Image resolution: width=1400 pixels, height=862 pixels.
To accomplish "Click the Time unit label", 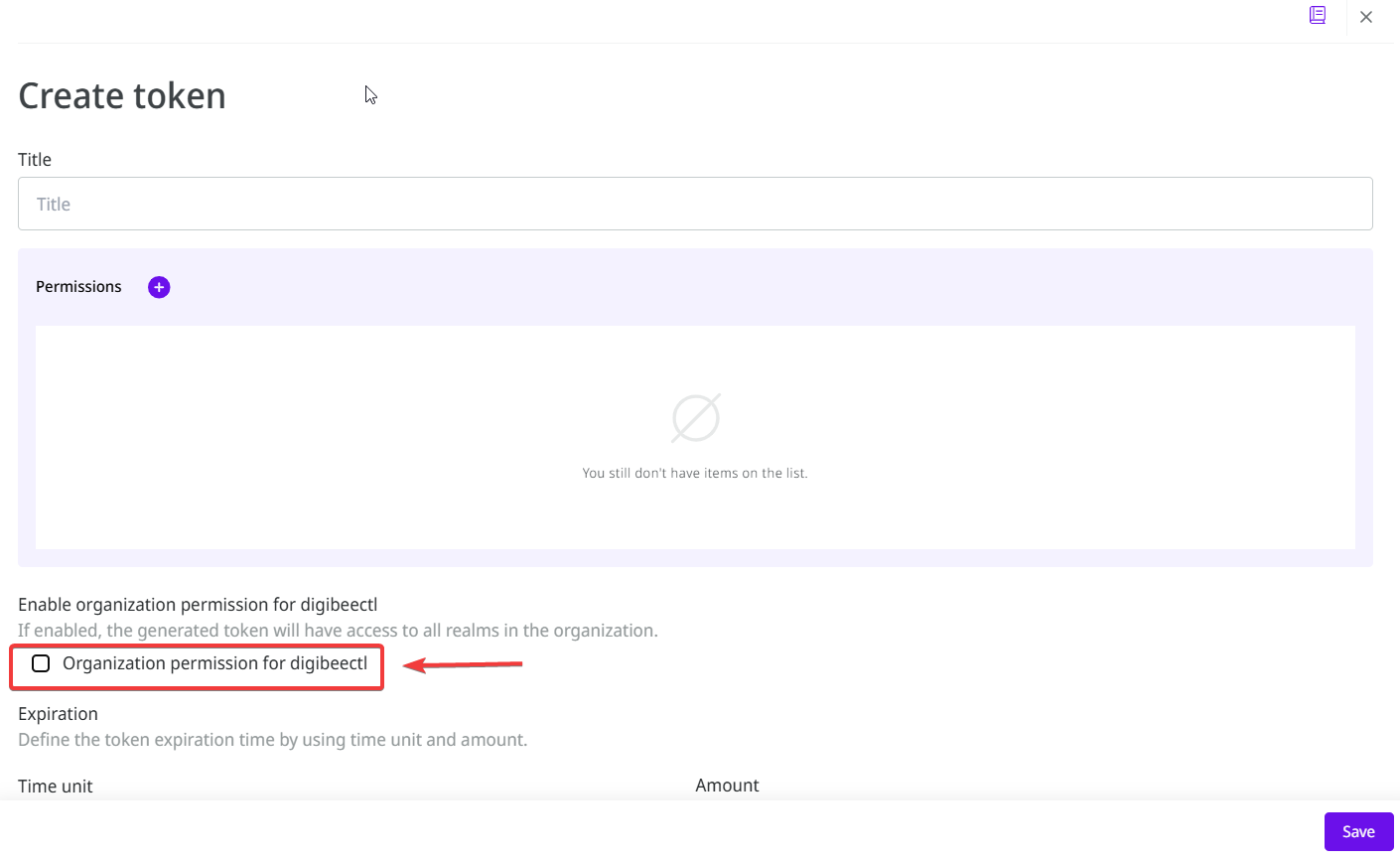I will click(x=56, y=786).
